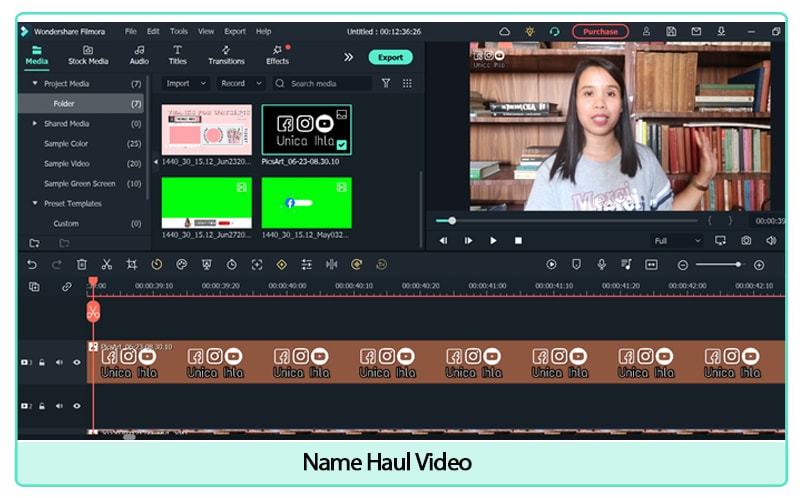
Task: Open the adjust settings sliders icon
Action: coord(307,264)
